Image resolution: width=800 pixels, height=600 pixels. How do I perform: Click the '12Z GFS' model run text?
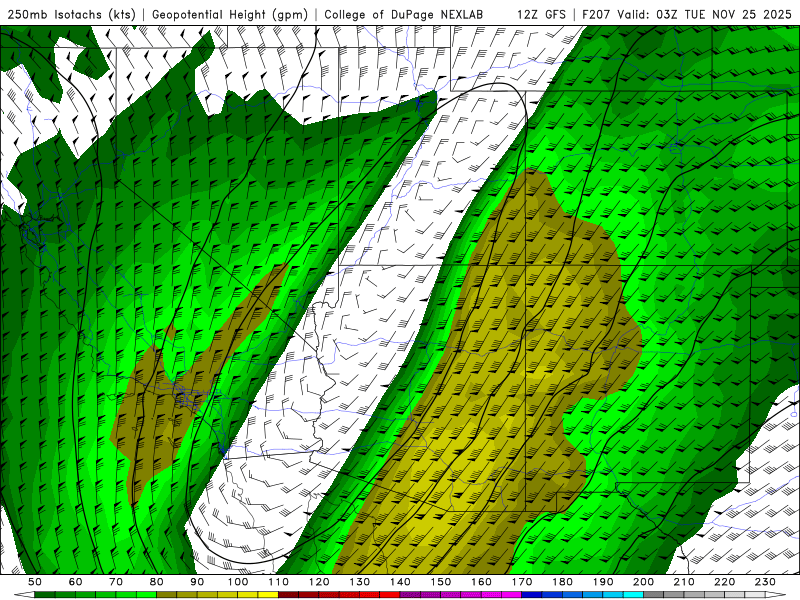541,14
